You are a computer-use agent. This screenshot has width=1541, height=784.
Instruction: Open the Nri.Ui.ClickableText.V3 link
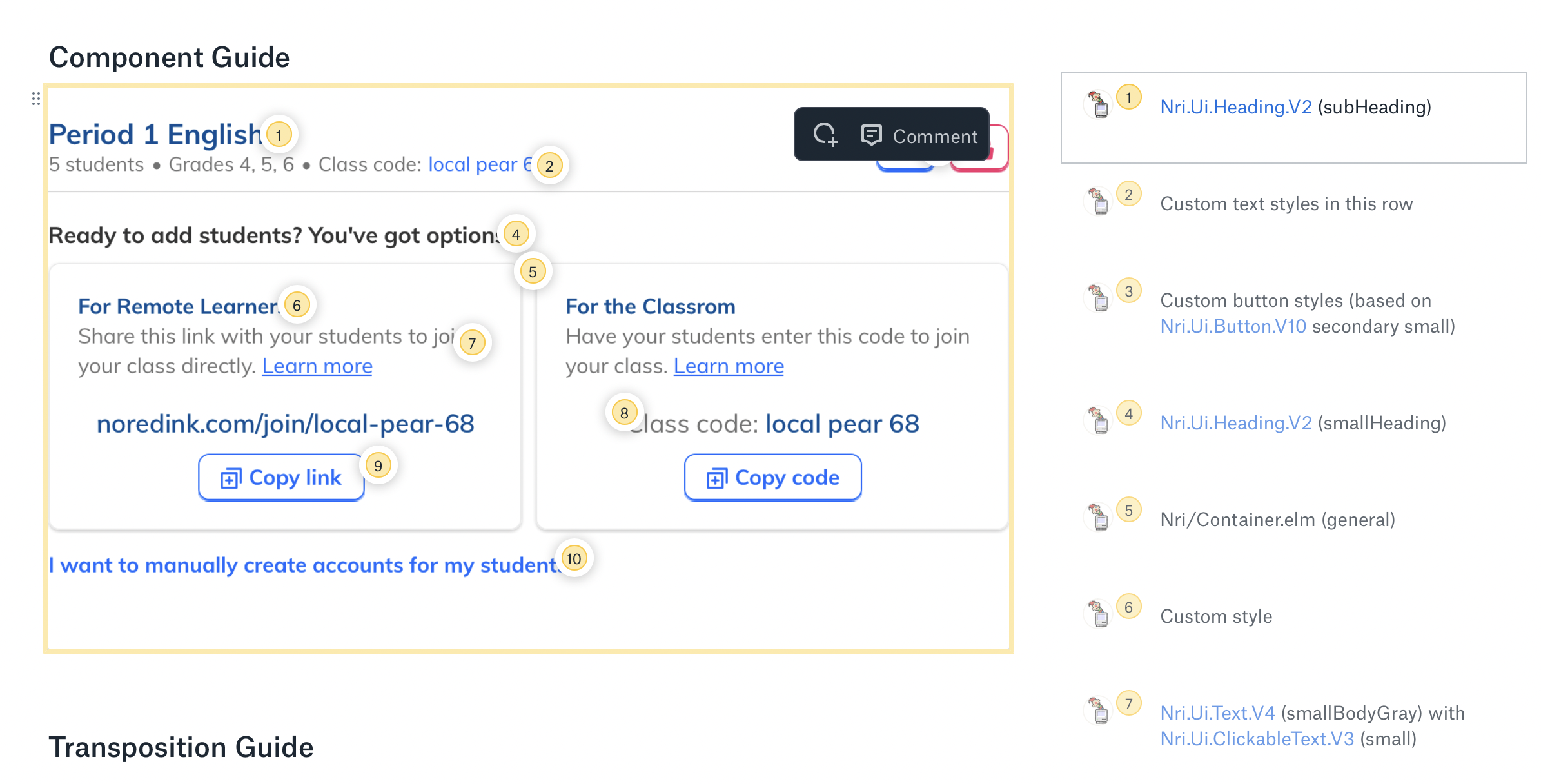point(1257,739)
